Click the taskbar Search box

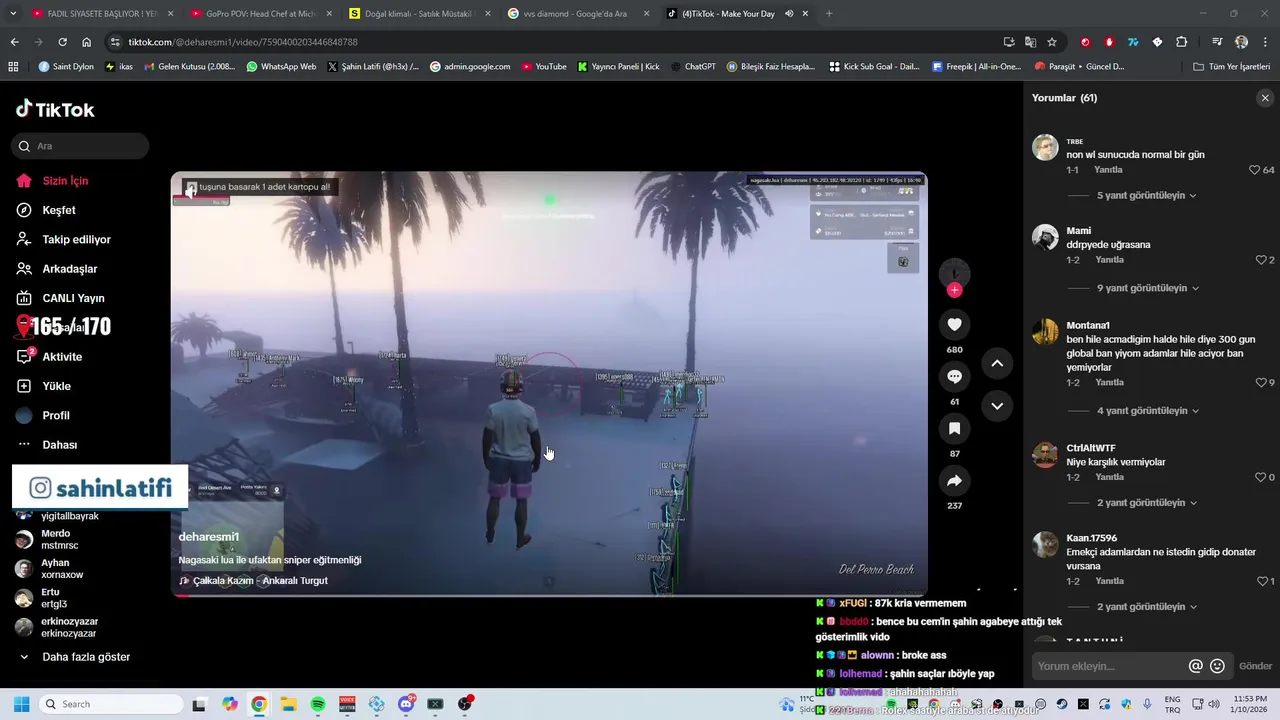tap(110, 704)
